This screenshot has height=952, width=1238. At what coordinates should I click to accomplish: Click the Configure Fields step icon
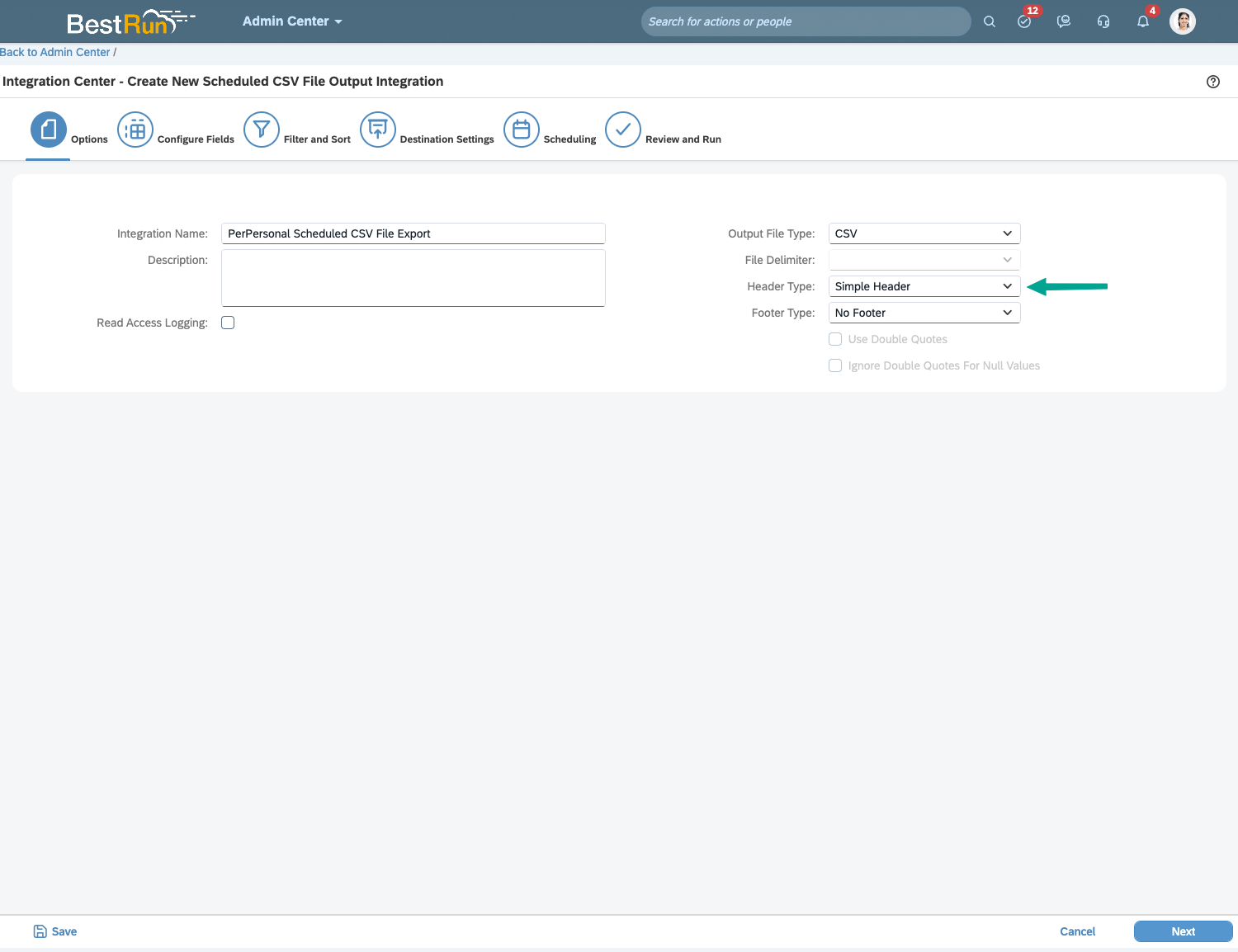pos(135,130)
